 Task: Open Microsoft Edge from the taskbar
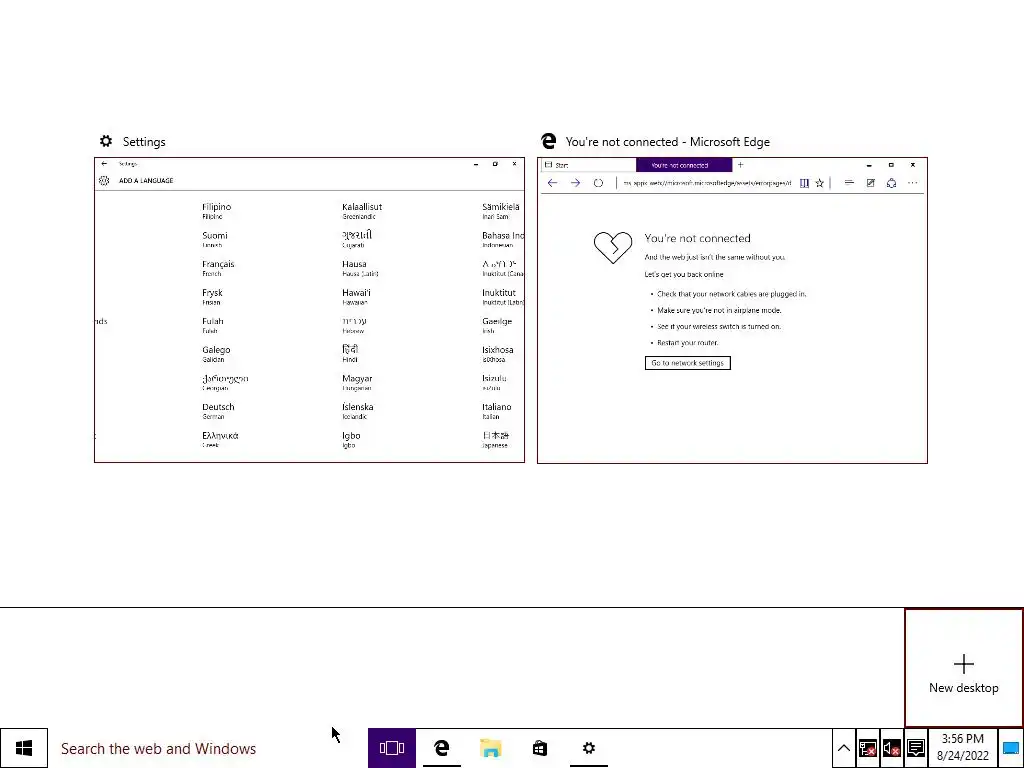tap(441, 748)
